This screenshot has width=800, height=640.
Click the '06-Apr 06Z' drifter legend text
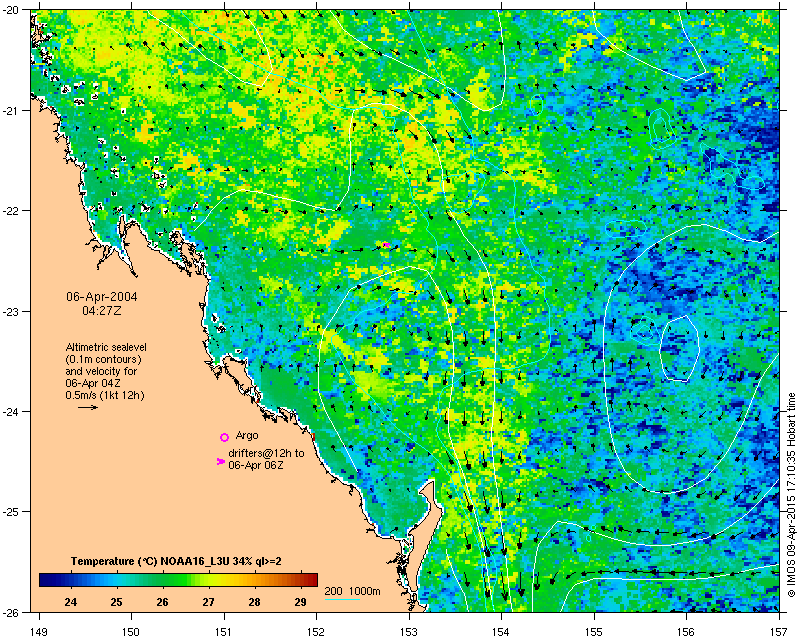pos(256,465)
